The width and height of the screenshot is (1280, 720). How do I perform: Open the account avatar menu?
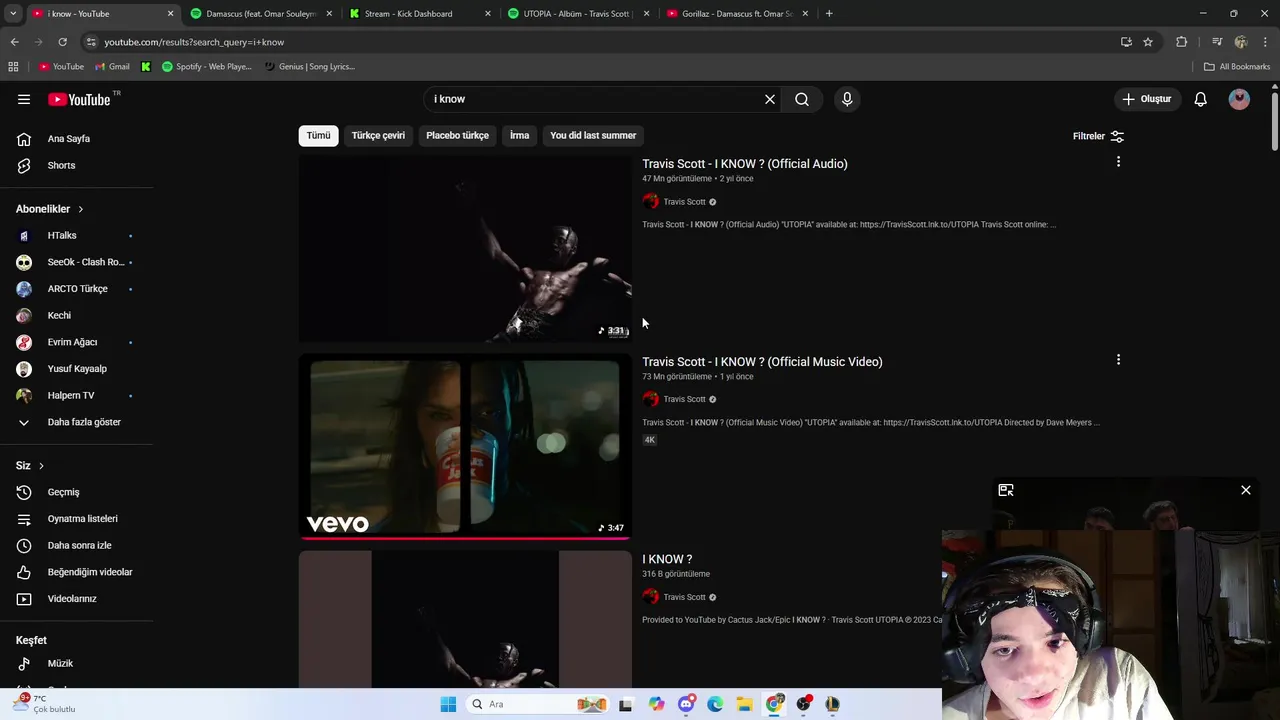1239,99
